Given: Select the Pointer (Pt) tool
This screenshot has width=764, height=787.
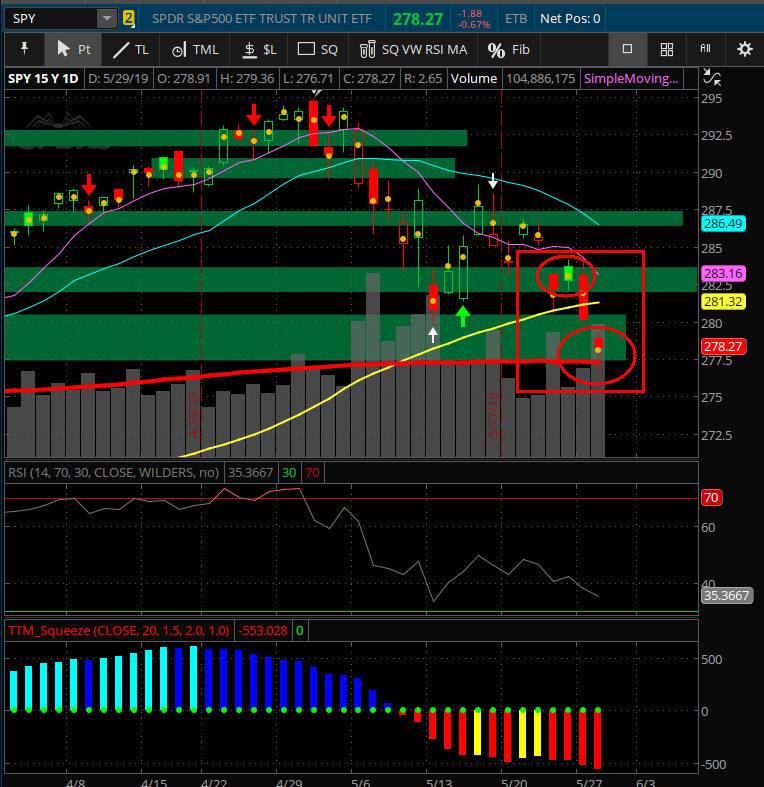Looking at the screenshot, I should (x=74, y=49).
